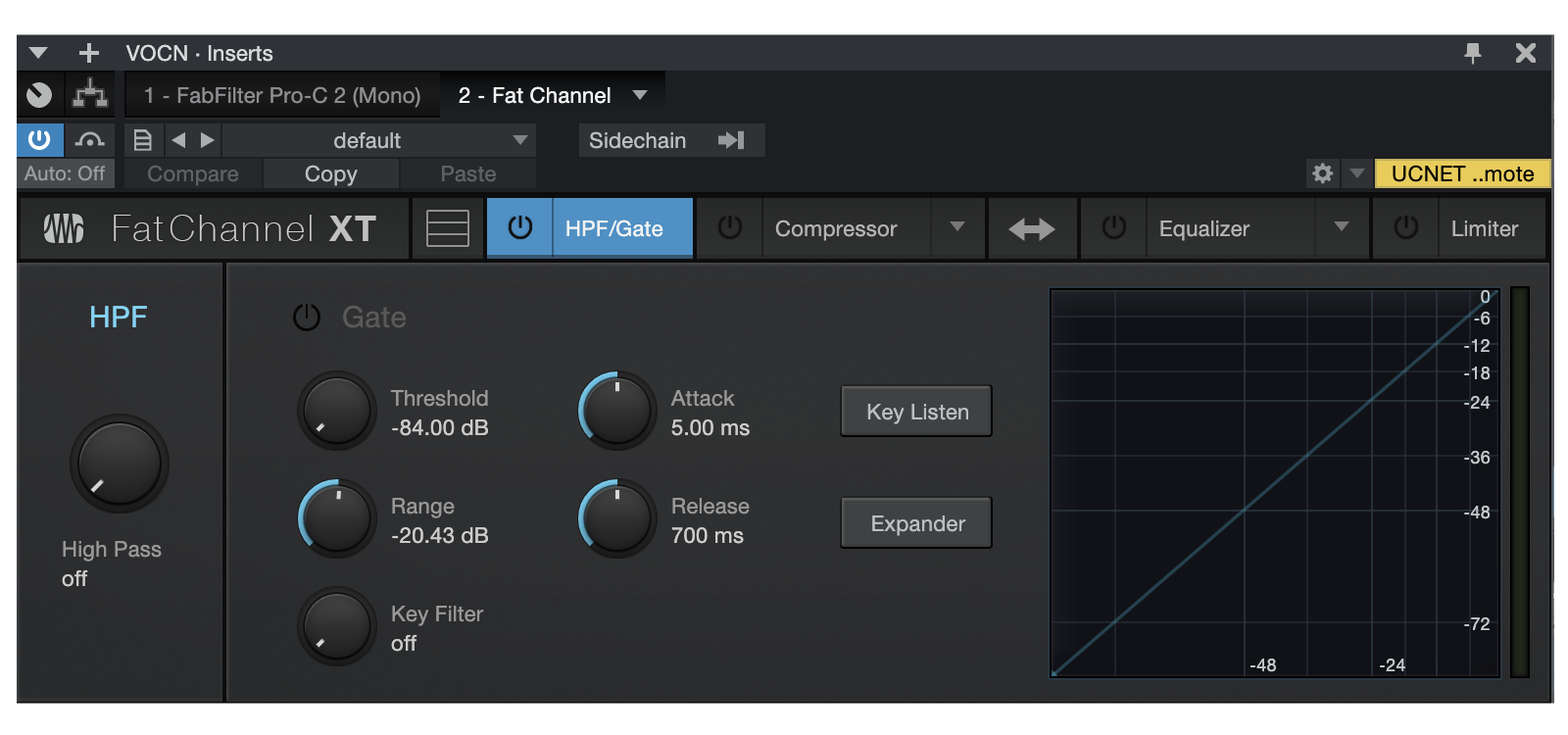This screenshot has width=1568, height=735.
Task: Open Equalizer model dropdown arrow
Action: [1342, 227]
